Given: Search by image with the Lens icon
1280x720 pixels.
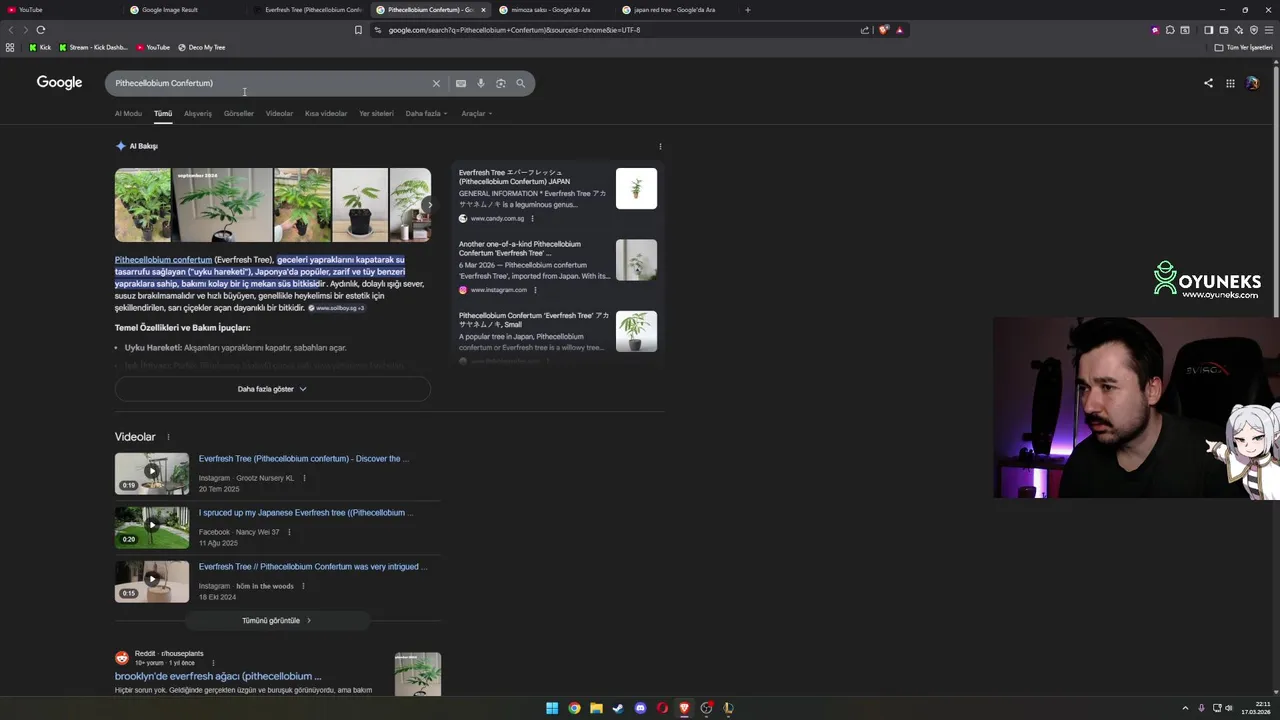Looking at the screenshot, I should point(501,83).
